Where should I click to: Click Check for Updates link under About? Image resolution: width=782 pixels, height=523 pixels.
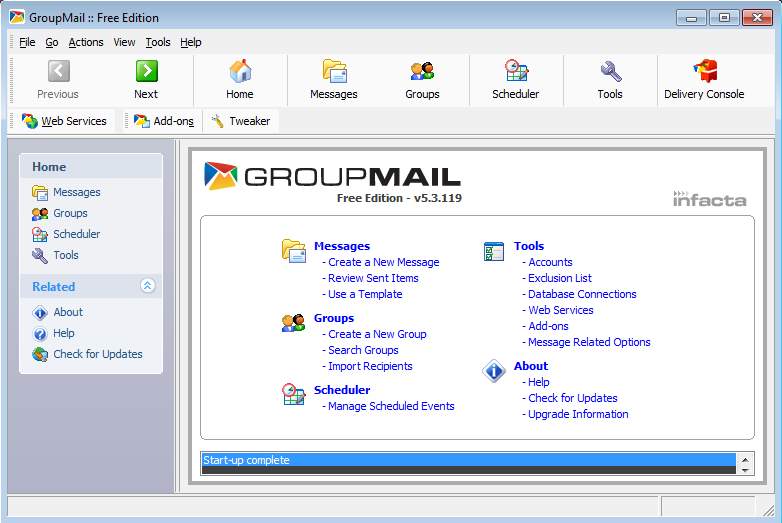click(x=573, y=398)
